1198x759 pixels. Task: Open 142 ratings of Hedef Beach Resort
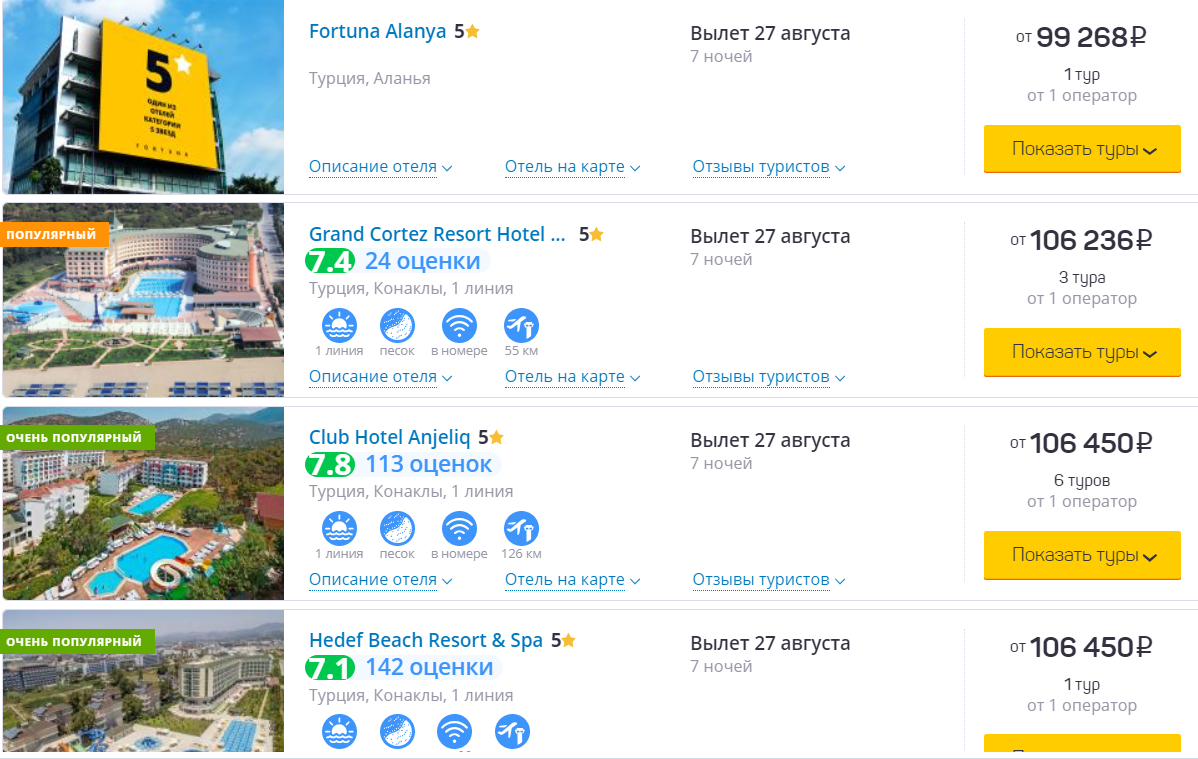coord(429,667)
